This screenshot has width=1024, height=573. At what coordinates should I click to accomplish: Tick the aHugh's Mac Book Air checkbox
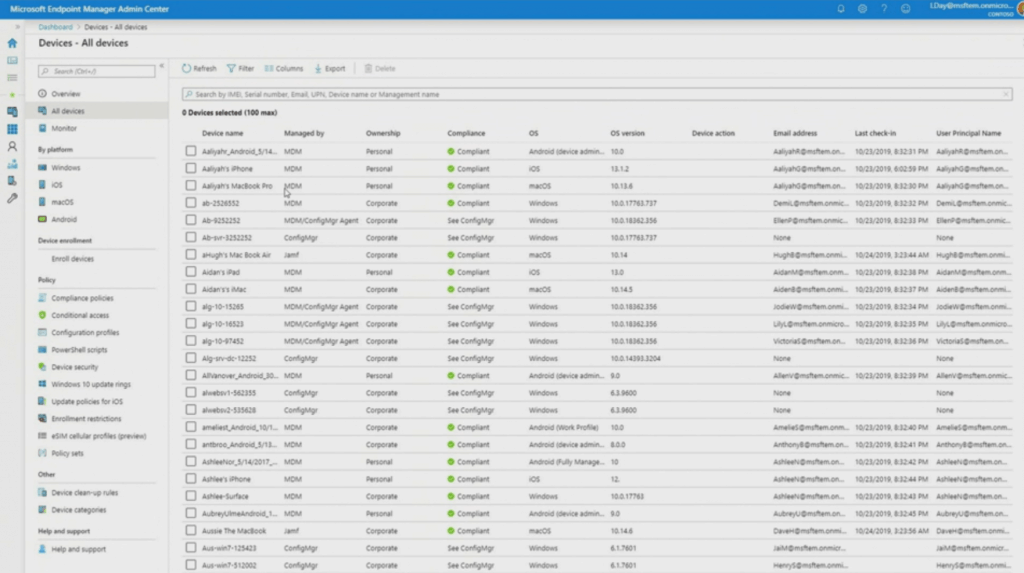[191, 254]
